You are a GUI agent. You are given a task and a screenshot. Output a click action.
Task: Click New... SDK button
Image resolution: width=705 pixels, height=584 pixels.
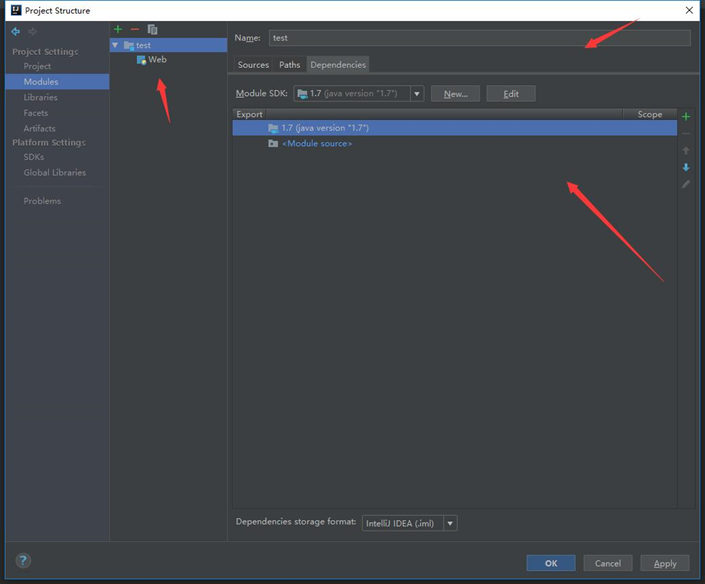(455, 94)
